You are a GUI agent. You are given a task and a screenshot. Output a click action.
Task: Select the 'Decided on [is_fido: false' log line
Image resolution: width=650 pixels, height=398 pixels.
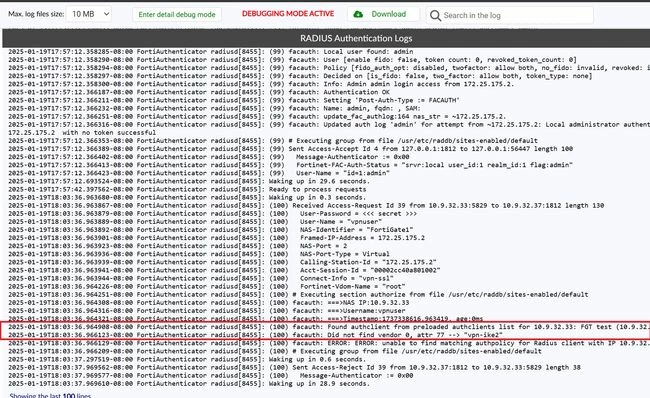click(300, 76)
